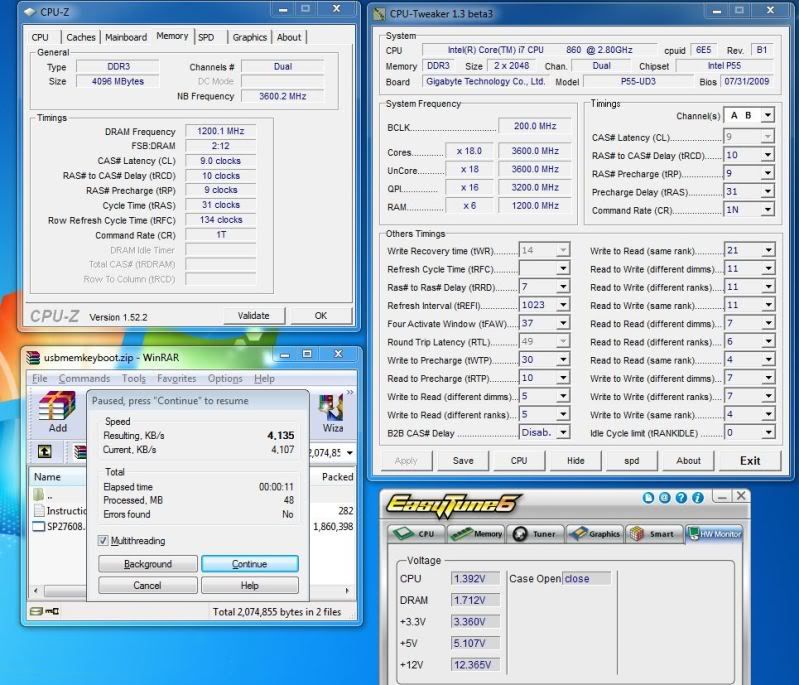Image resolution: width=799 pixels, height=685 pixels.
Task: Open the EasyTune6 Tuner tab
Action: click(x=536, y=534)
